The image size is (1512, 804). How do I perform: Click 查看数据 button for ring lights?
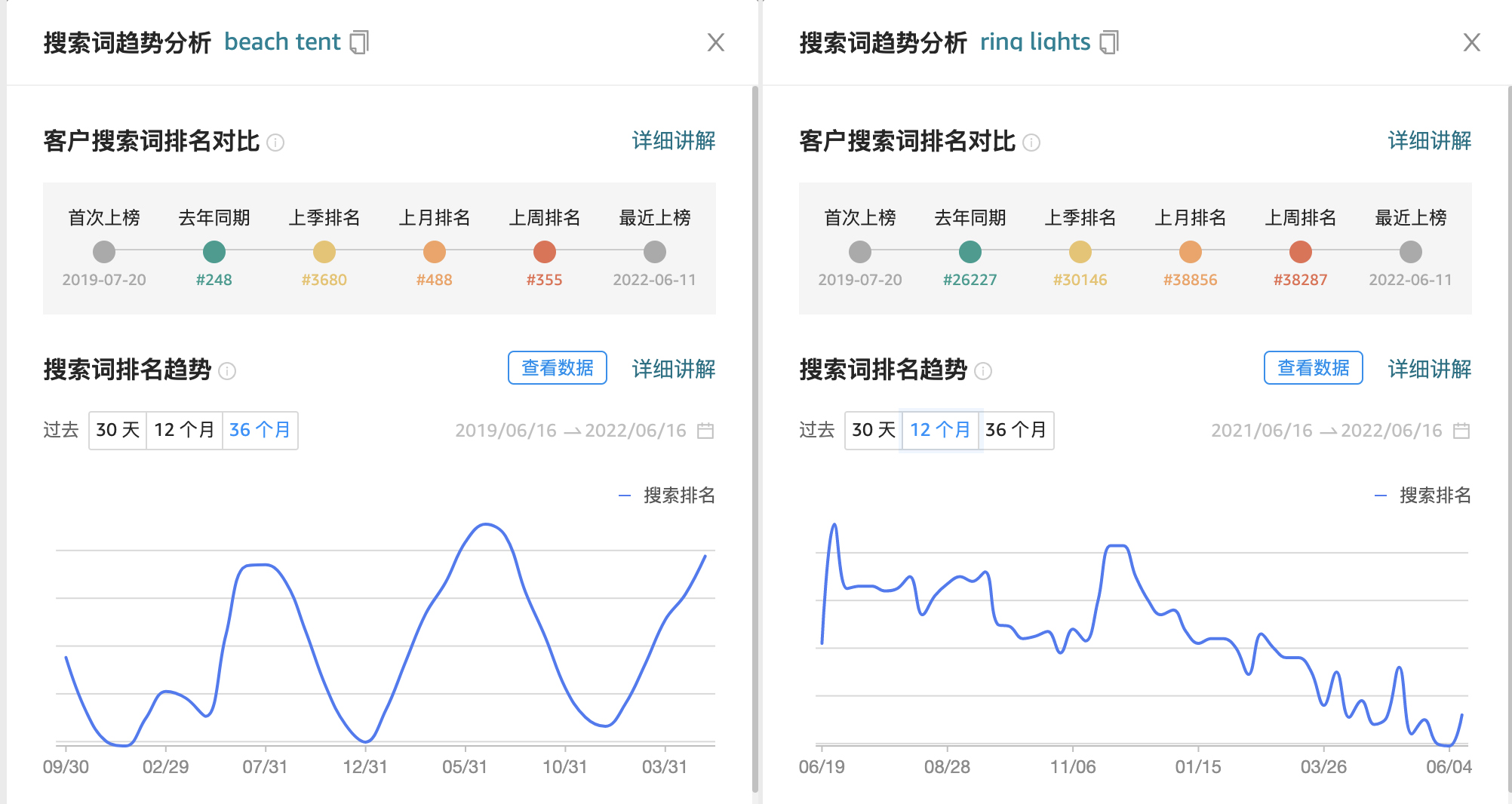pos(1313,369)
